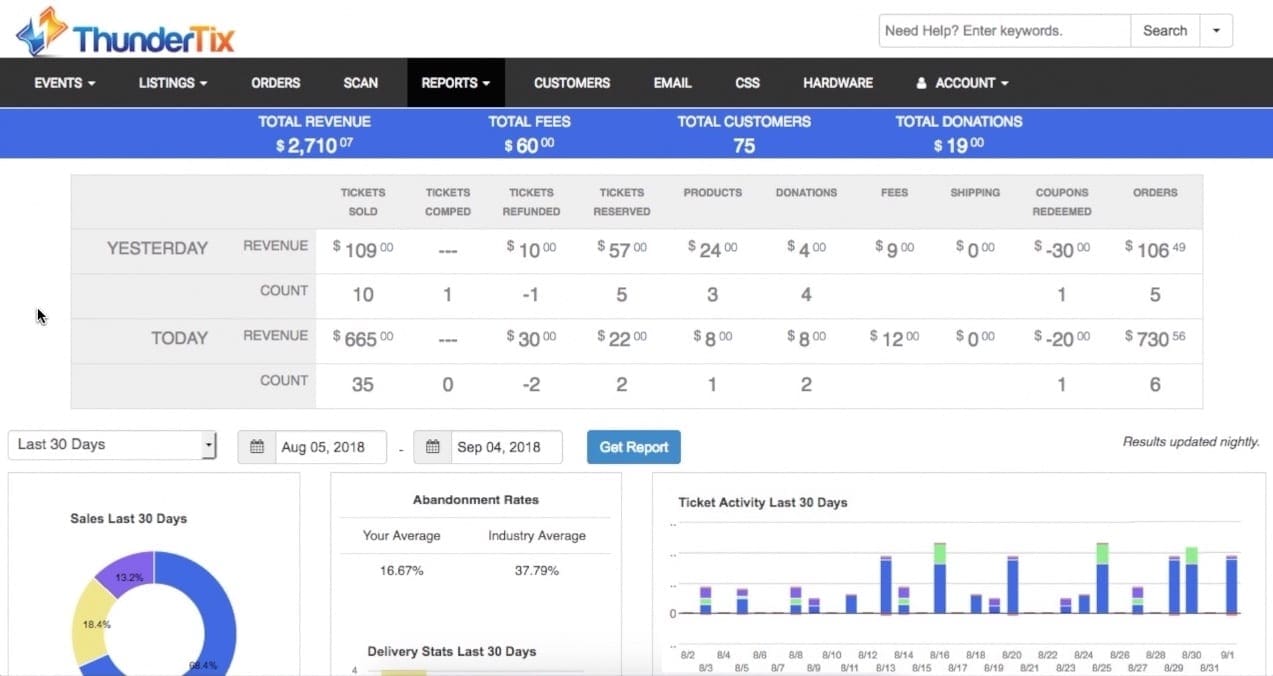Image resolution: width=1273 pixels, height=676 pixels.
Task: Click the user icon next to Account
Action: click(x=920, y=83)
